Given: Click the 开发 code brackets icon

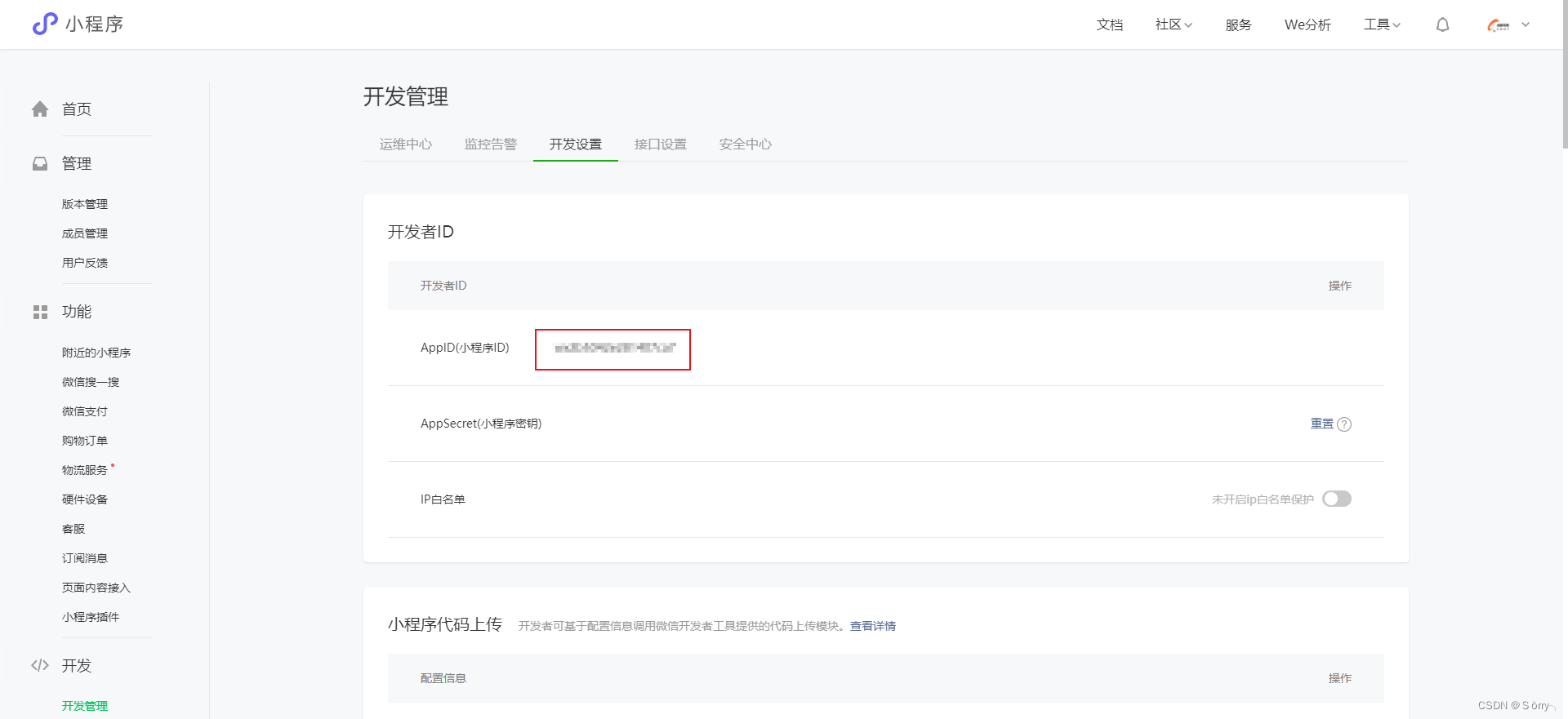Looking at the screenshot, I should tap(40, 665).
